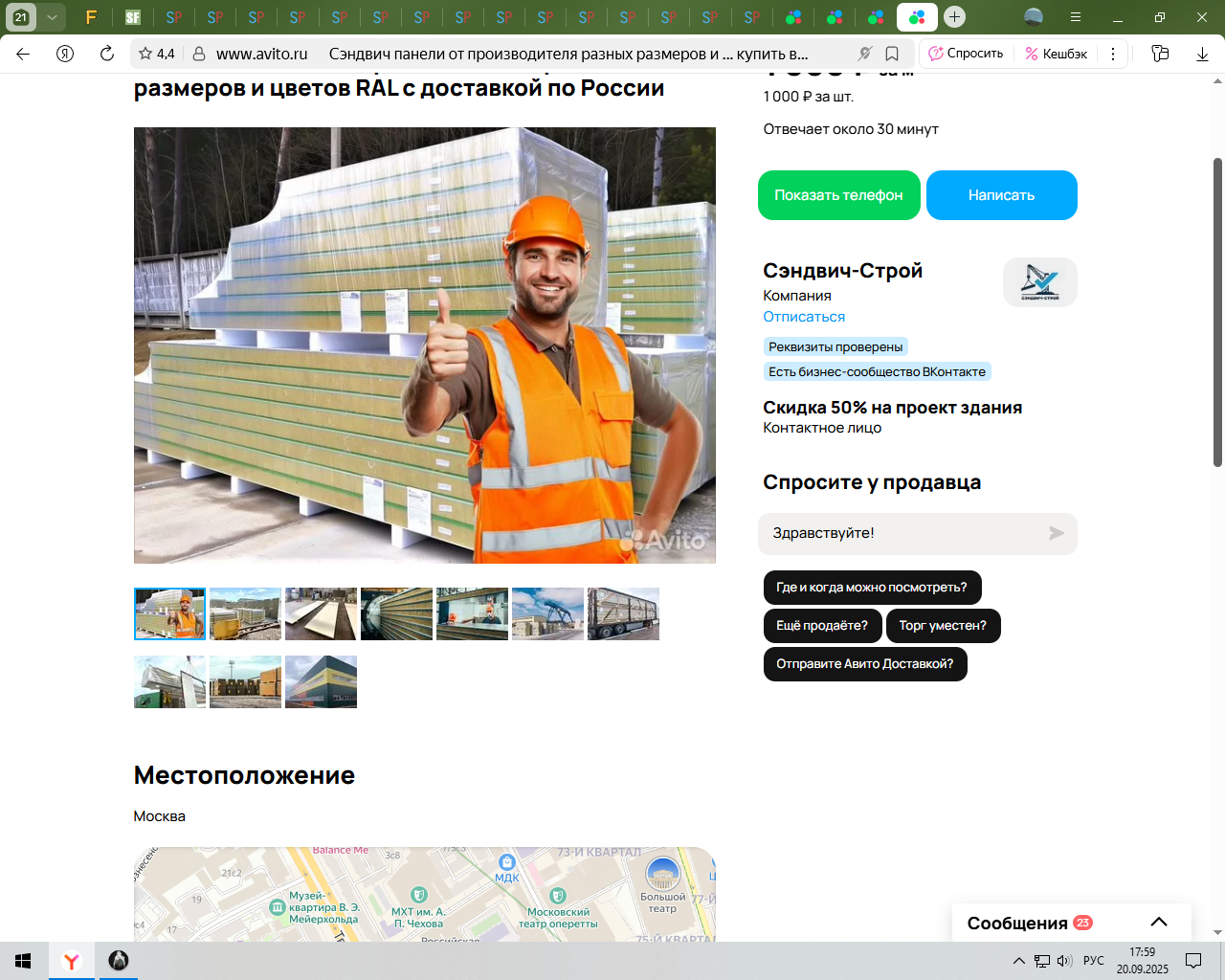Select the thumbnail of the finished building

point(321,682)
